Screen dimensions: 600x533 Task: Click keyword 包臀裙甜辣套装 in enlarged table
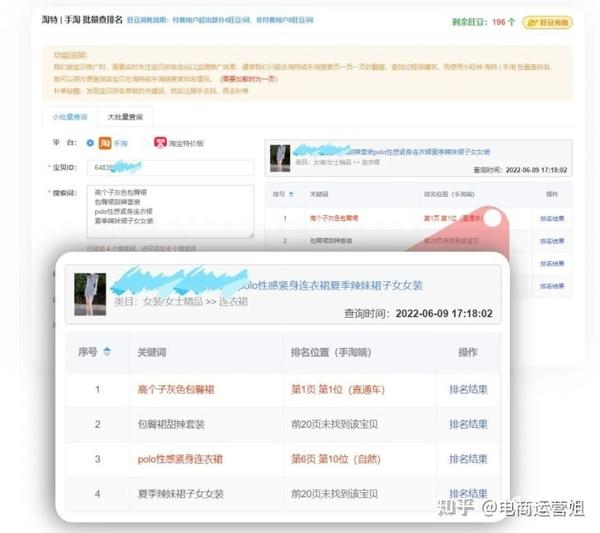click(x=171, y=424)
